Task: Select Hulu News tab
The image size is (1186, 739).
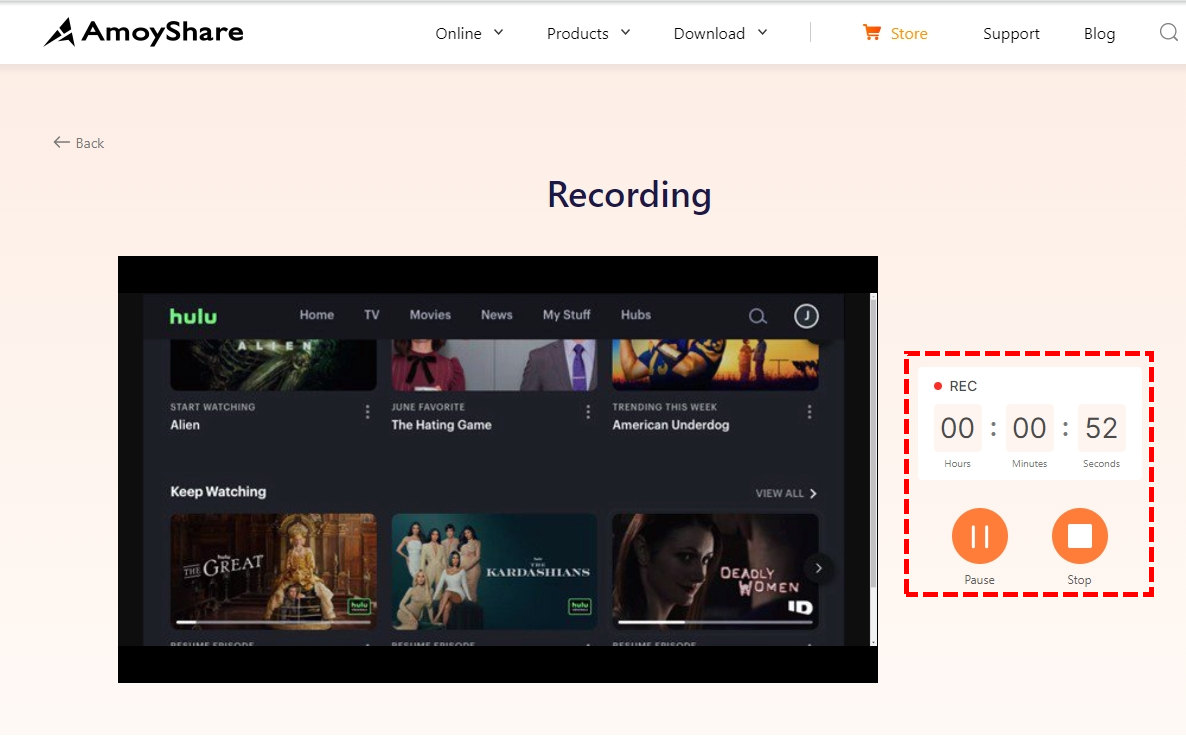Action: [x=496, y=315]
